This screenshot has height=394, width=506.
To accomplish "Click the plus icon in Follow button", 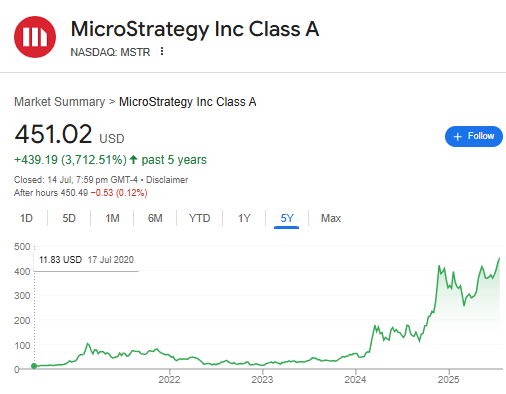I will (x=458, y=136).
